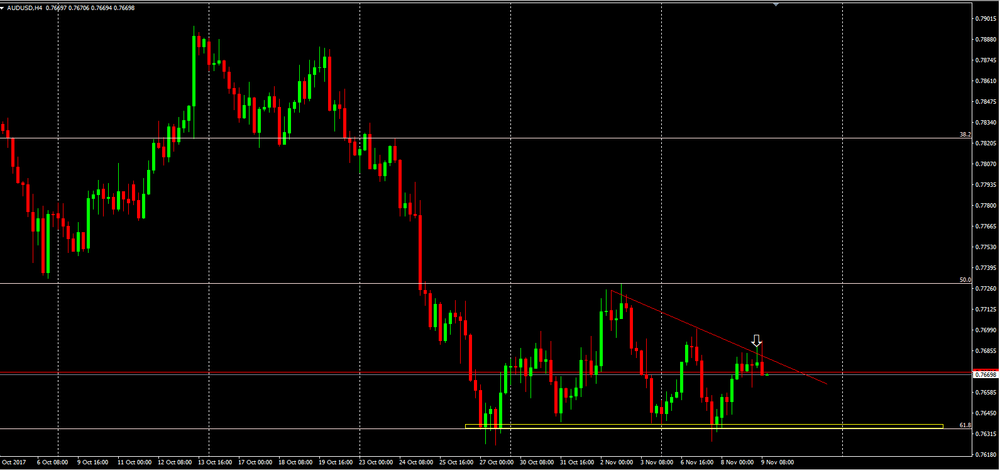This screenshot has width=1000, height=470.
Task: Click the 0.78610 price scale value
Action: pos(987,81)
